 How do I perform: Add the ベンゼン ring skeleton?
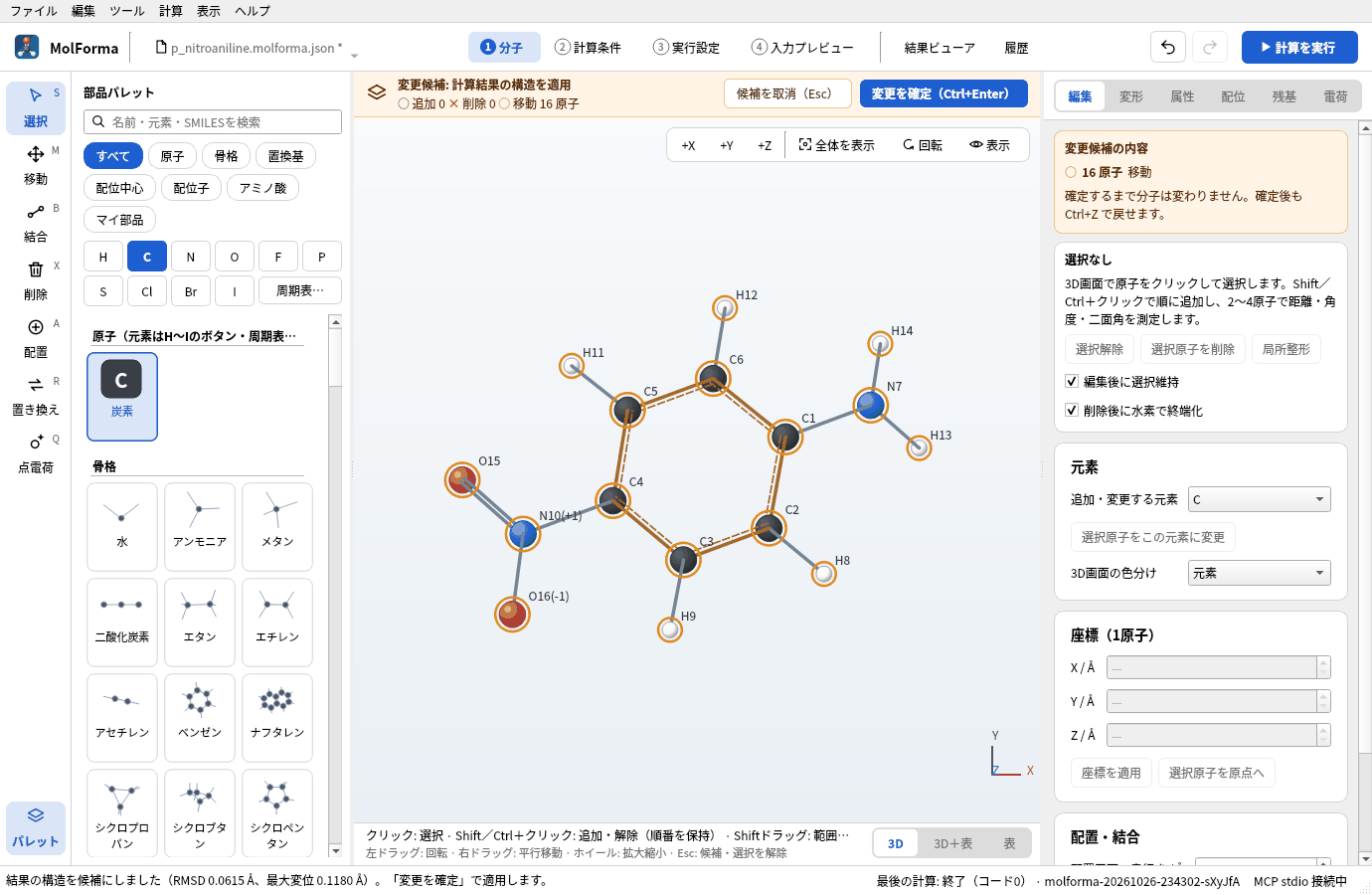point(200,718)
